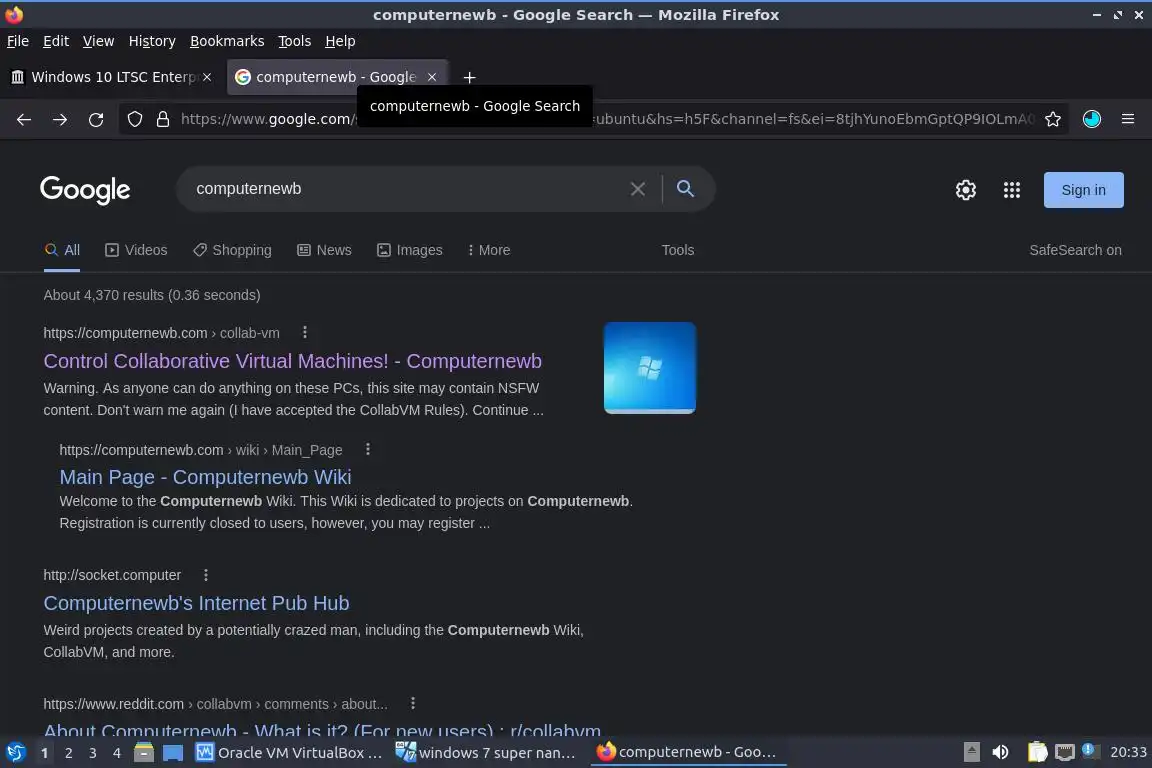Open the Firefox hamburger application menu
The height and width of the screenshot is (768, 1152).
(1128, 119)
